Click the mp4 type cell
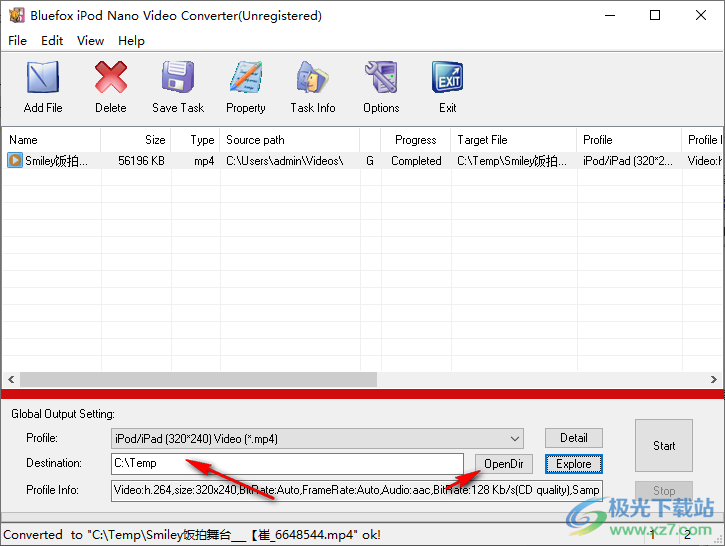Screen dimensions: 725x546 pos(204,161)
